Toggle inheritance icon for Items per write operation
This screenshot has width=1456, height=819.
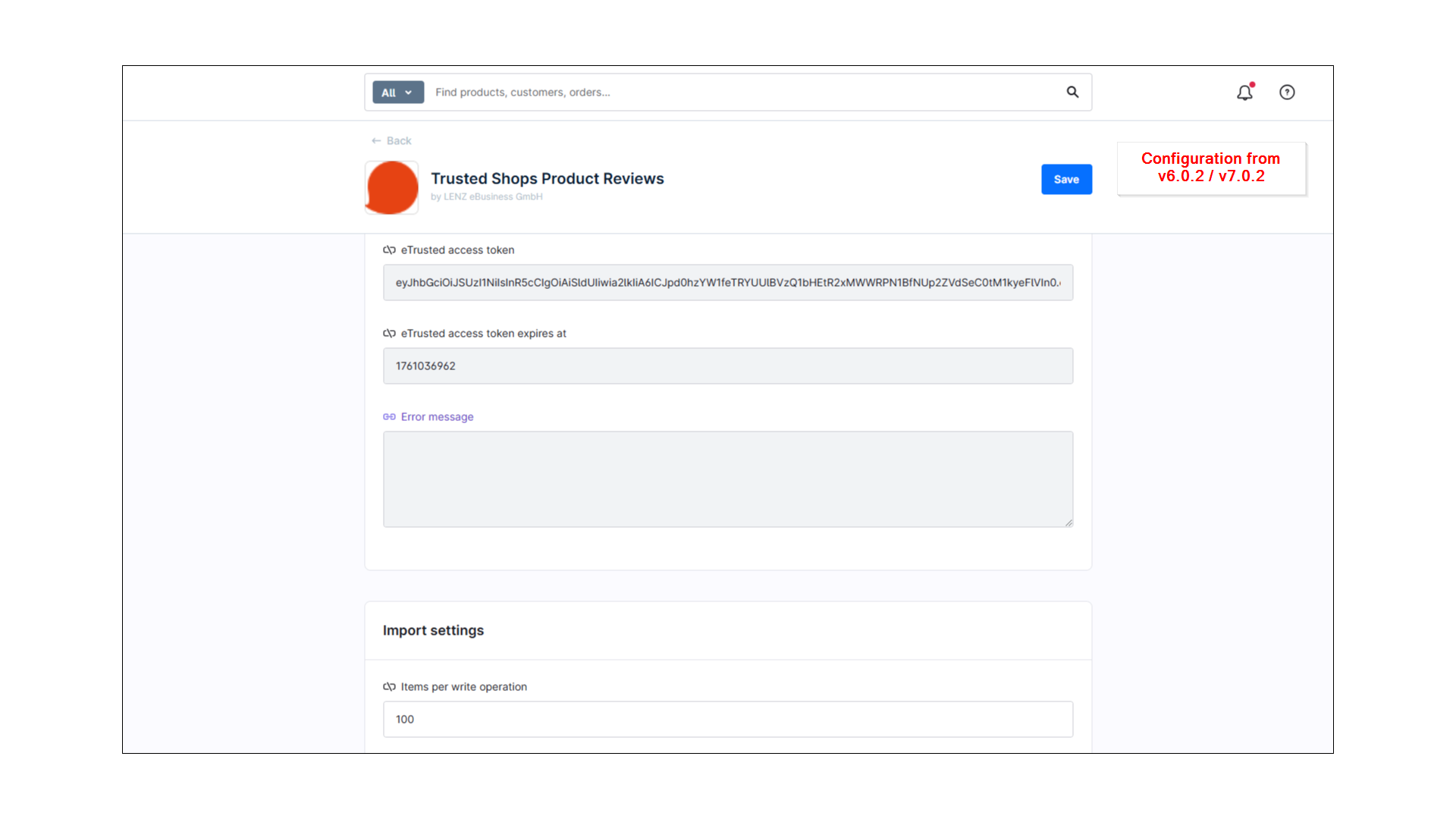[389, 687]
